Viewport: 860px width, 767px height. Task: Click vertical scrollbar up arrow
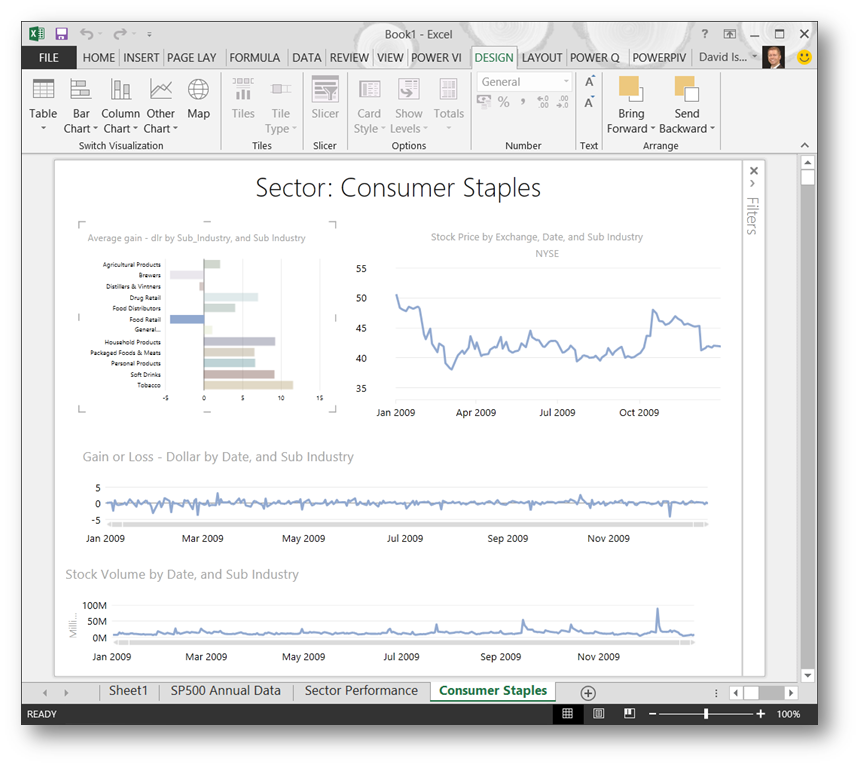[807, 162]
